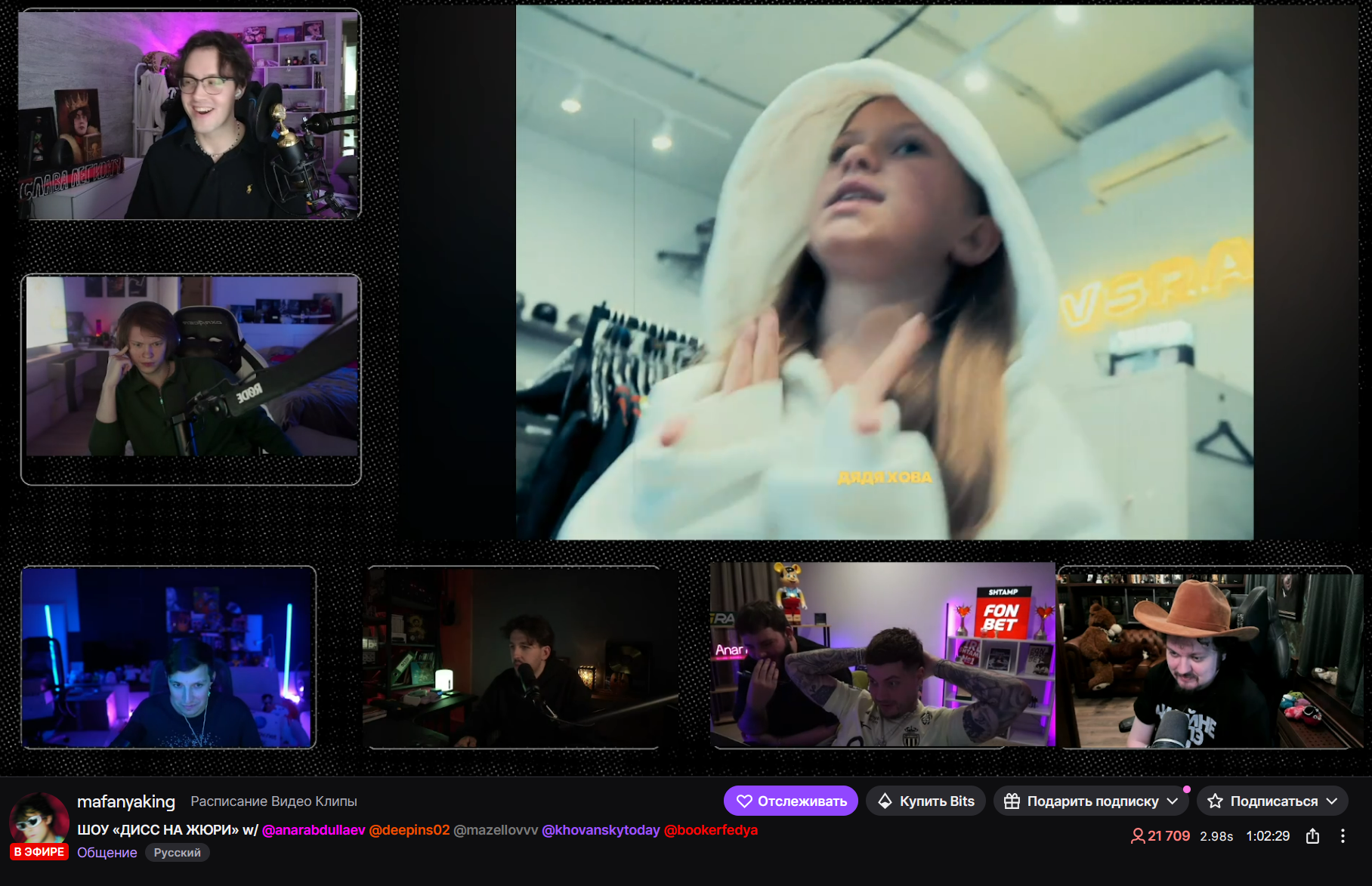Open the Подарить подписку gift dropdown
This screenshot has height=886, width=1372.
[x=1091, y=801]
